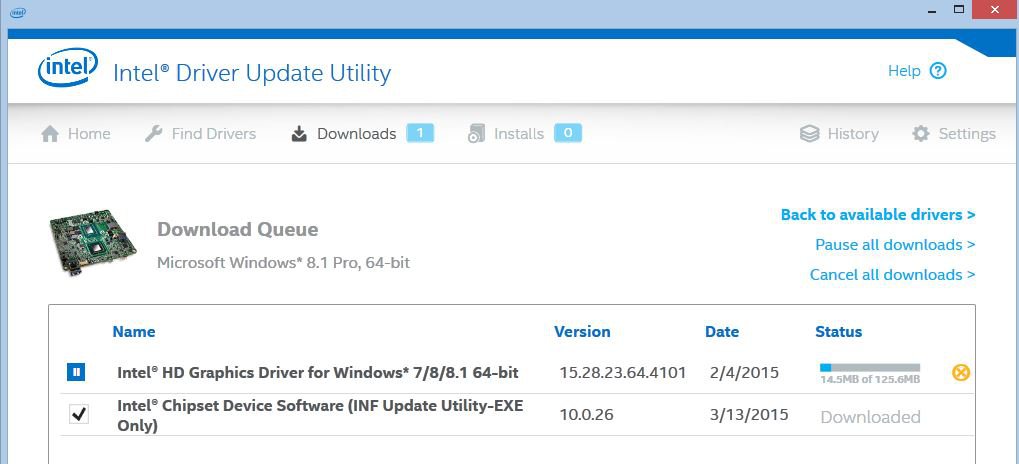Pause all downloads
The image size is (1019, 464).
click(x=894, y=245)
